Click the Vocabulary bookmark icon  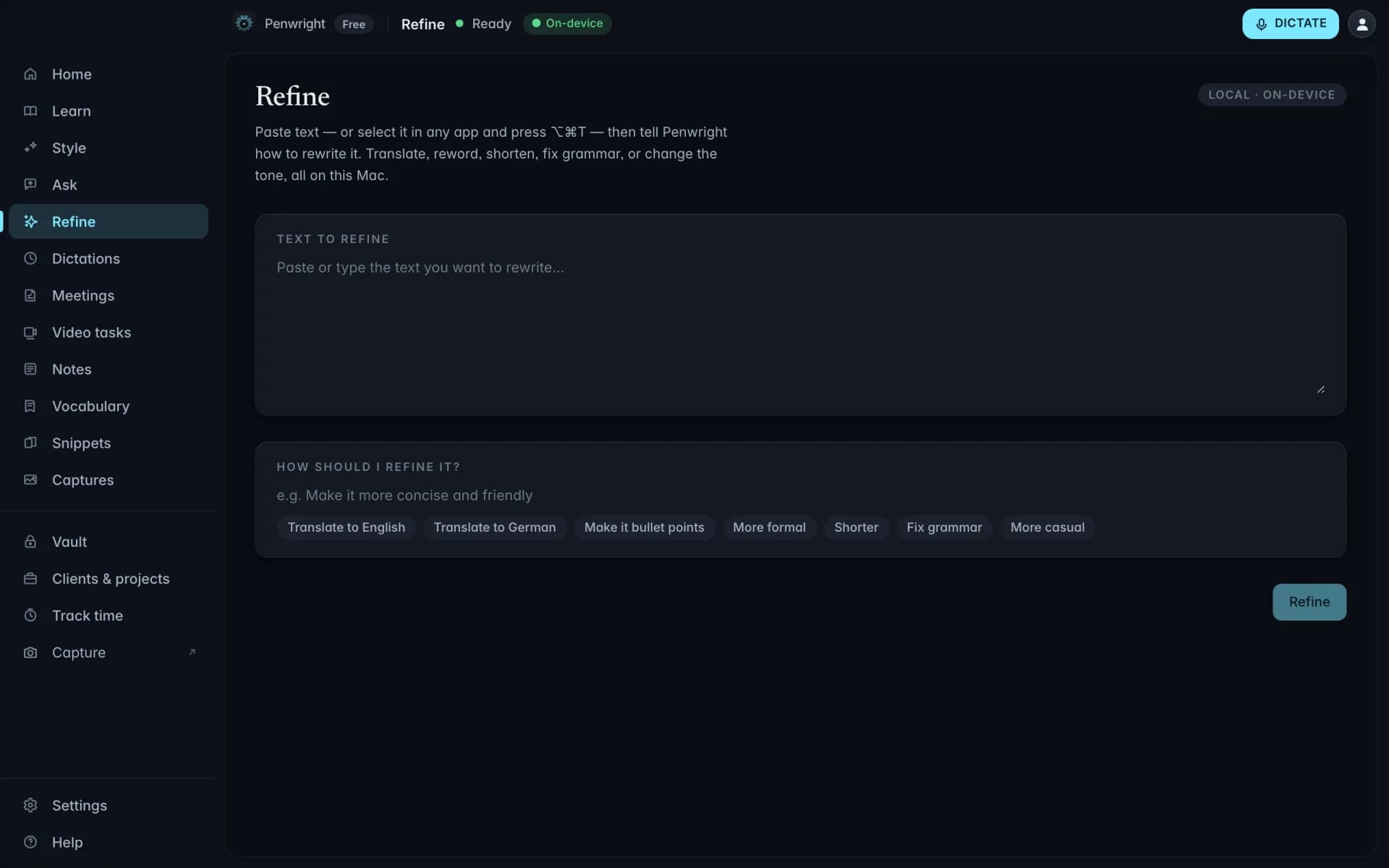pyautogui.click(x=30, y=406)
